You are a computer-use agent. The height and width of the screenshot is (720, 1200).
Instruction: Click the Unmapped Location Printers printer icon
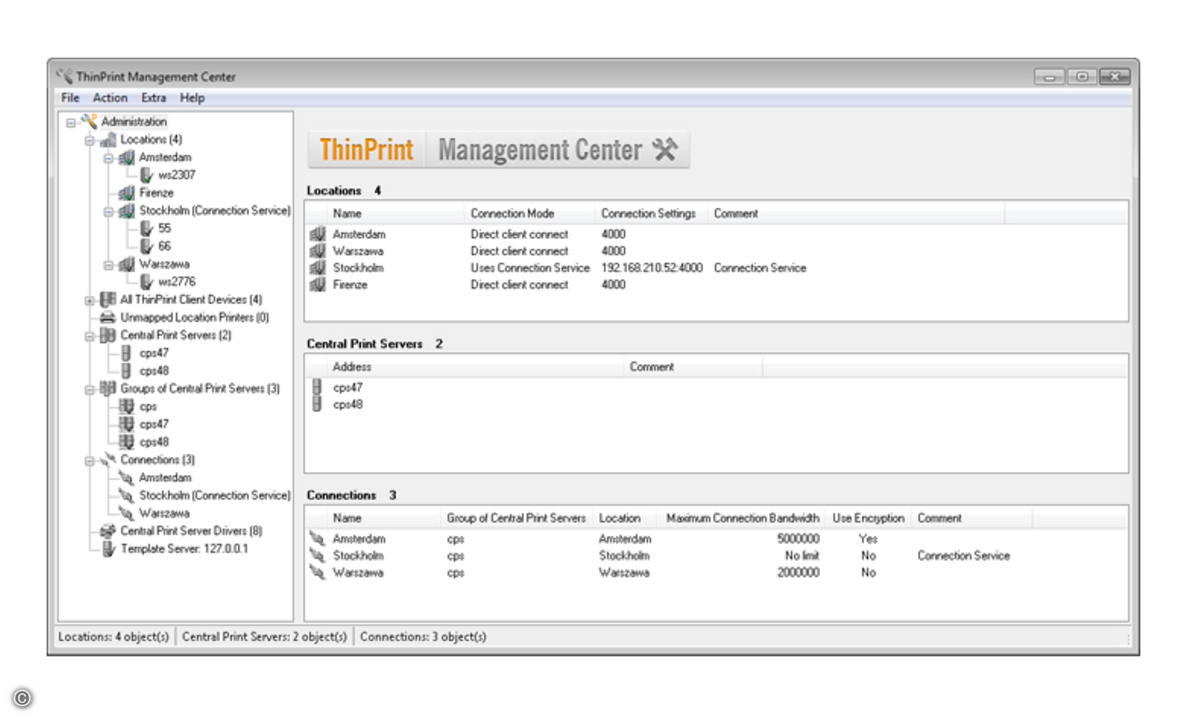pos(108,318)
